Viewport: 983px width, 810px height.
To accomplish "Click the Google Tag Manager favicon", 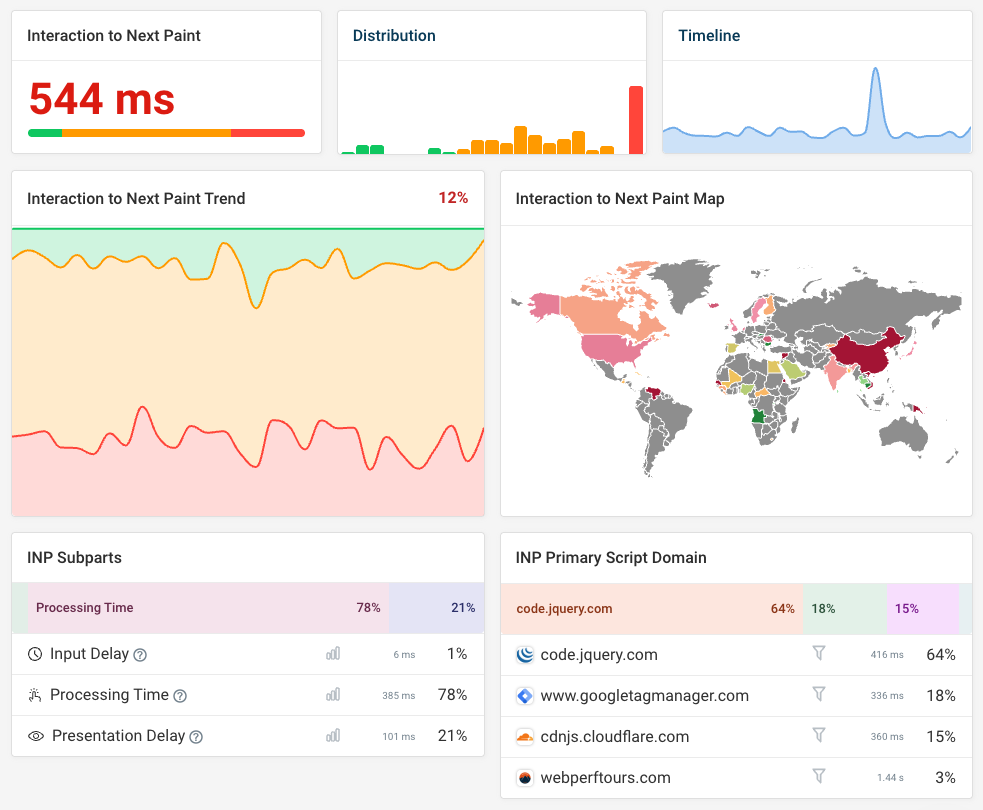I will pos(524,695).
